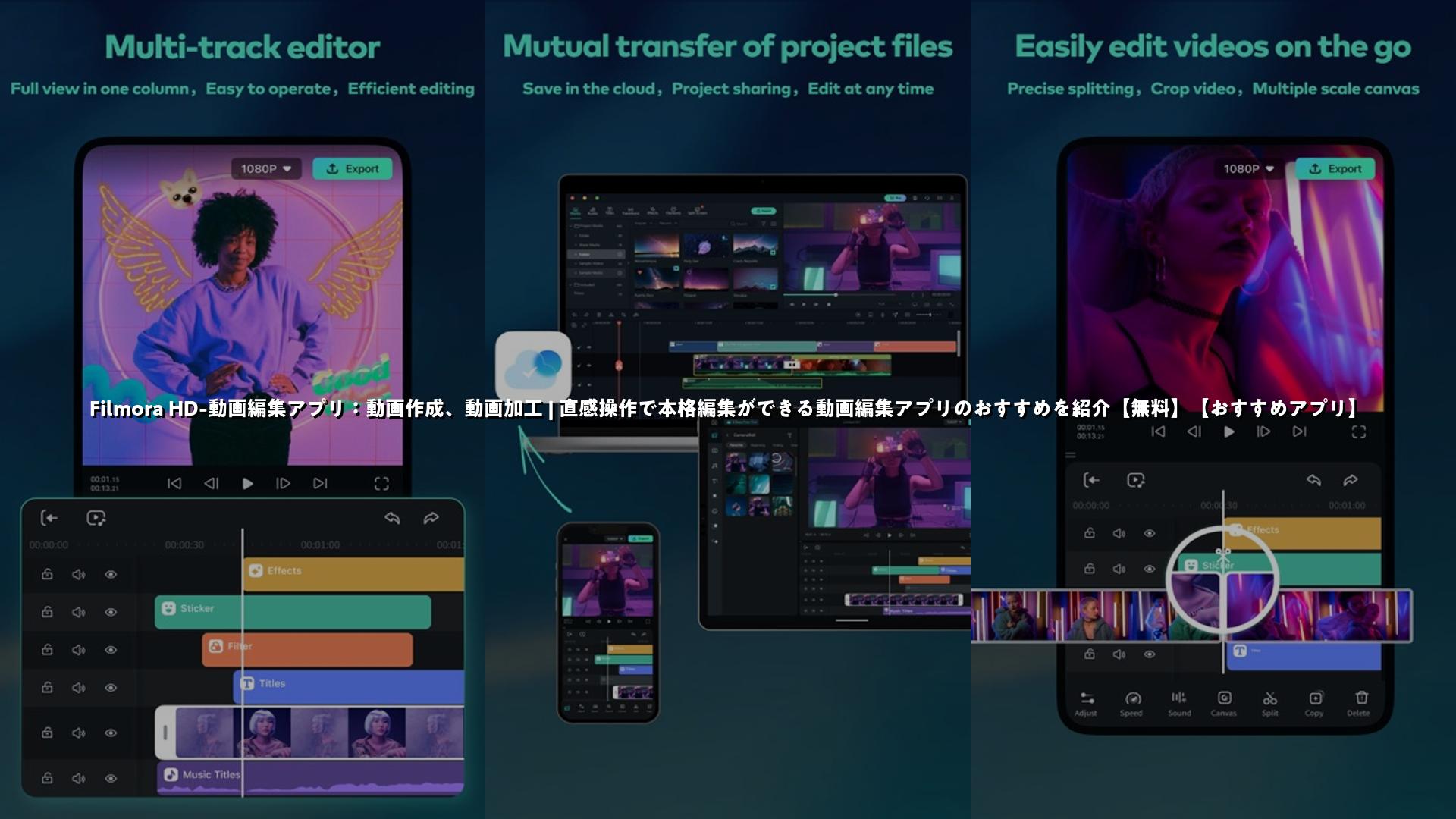Click video clip thumbnail strip in Multi-track editor

pos(319,733)
